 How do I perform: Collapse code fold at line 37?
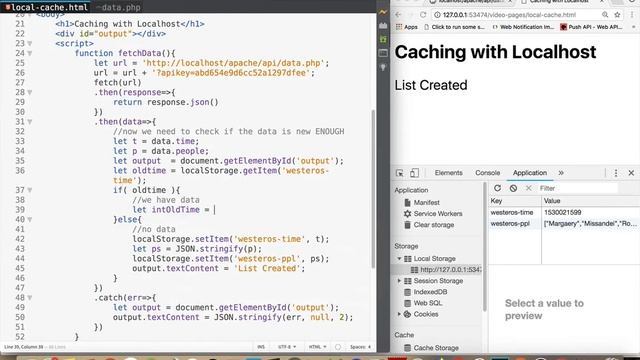point(30,190)
